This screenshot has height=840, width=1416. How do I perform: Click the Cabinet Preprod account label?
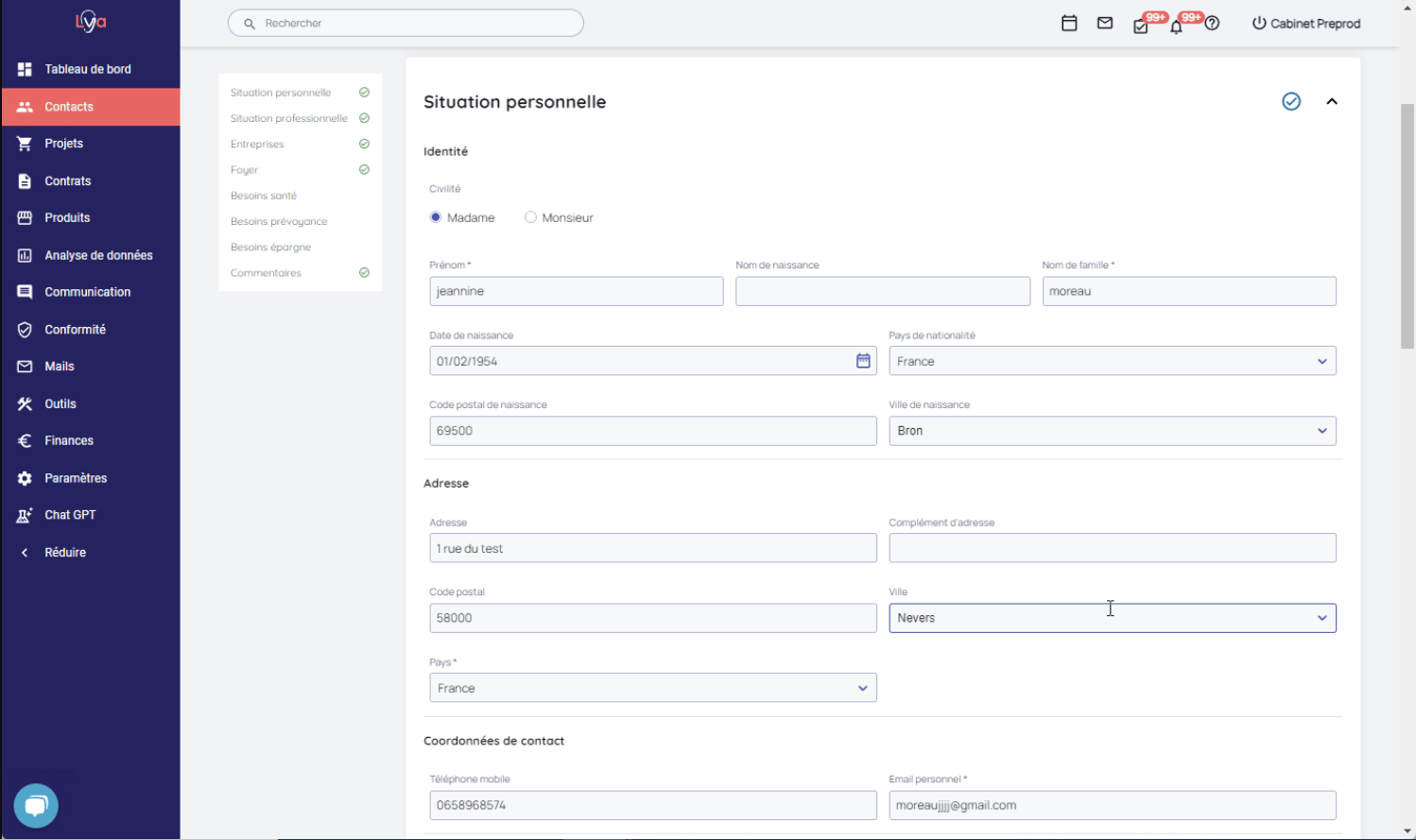[1315, 24]
